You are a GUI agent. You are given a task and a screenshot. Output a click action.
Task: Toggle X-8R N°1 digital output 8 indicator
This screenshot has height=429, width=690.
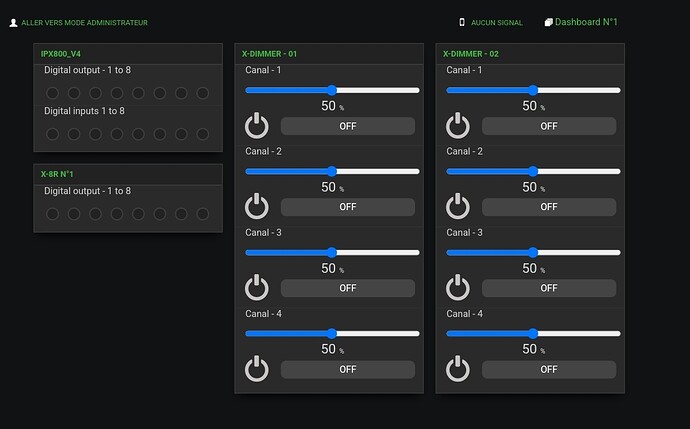(x=202, y=214)
